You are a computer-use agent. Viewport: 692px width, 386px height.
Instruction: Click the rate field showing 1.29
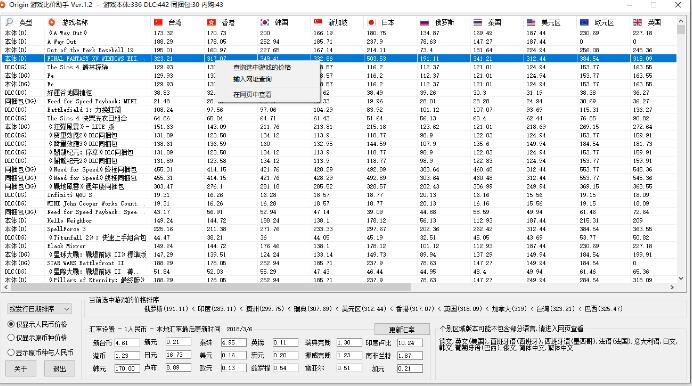pyautogui.click(x=127, y=355)
